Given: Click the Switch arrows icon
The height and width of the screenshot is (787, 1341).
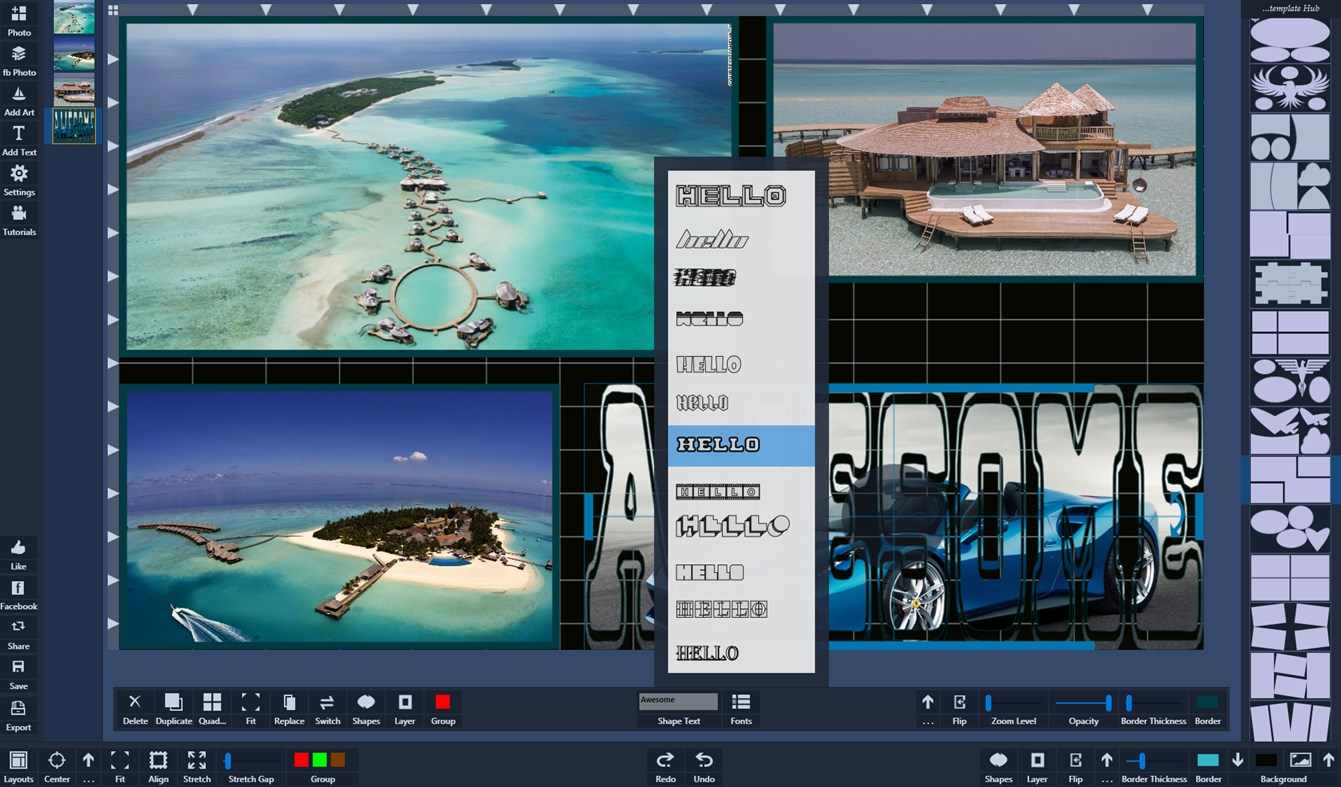Looking at the screenshot, I should tap(327, 702).
